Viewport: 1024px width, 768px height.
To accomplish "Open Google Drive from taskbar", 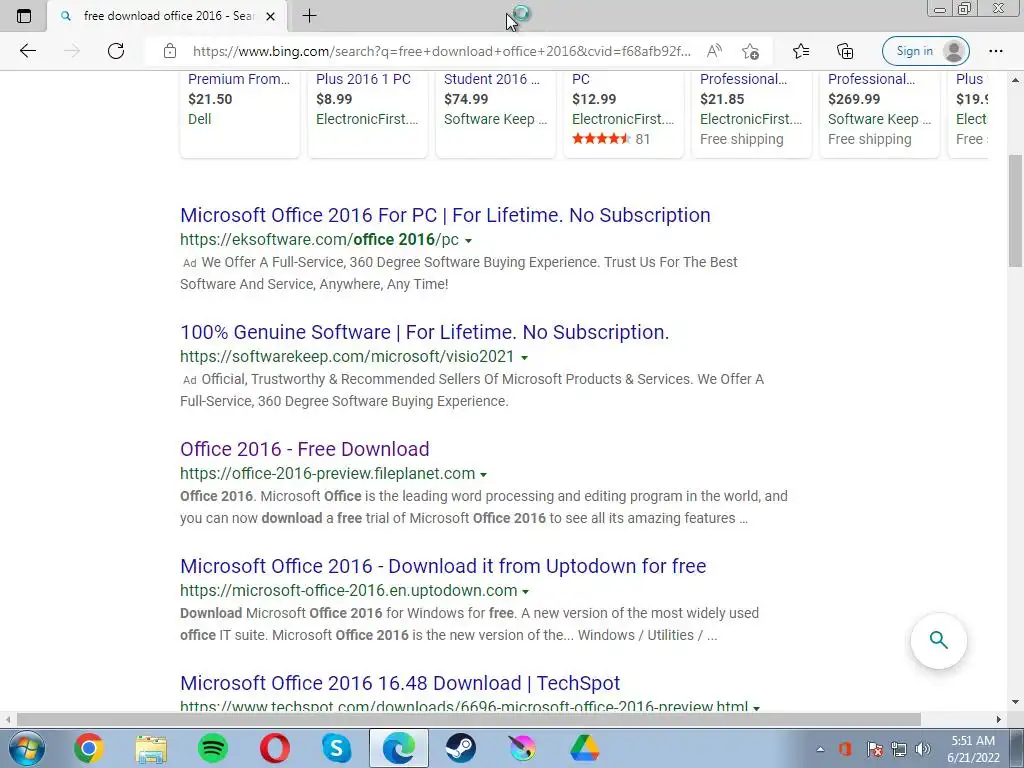I will point(584,748).
